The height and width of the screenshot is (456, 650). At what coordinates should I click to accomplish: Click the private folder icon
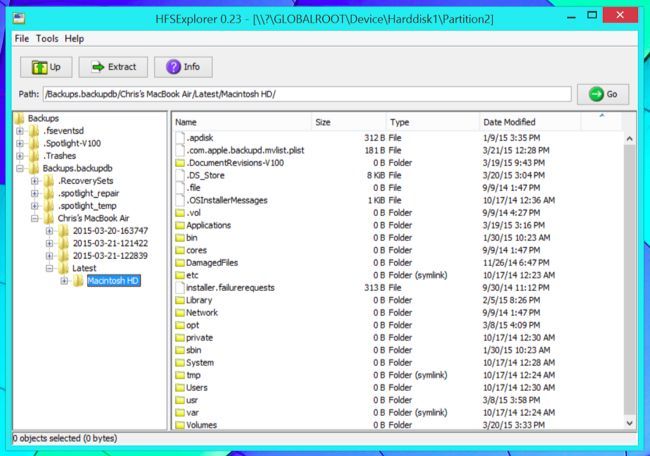click(179, 338)
